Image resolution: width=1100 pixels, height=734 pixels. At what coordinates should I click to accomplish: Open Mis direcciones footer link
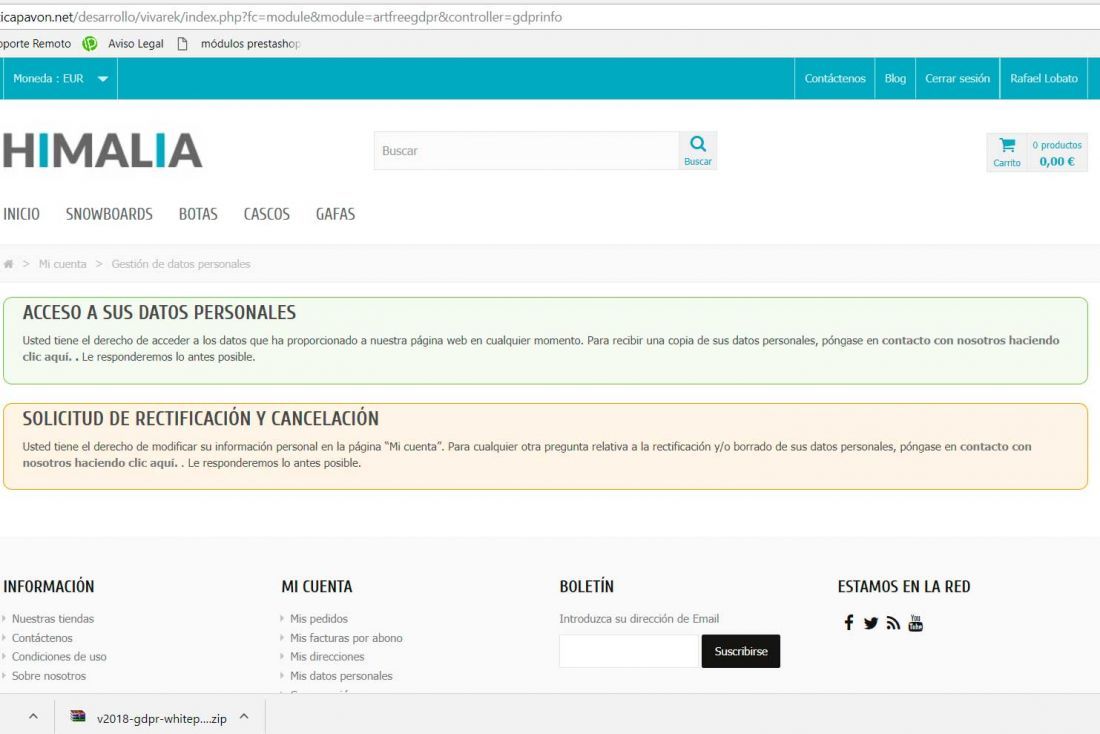327,657
